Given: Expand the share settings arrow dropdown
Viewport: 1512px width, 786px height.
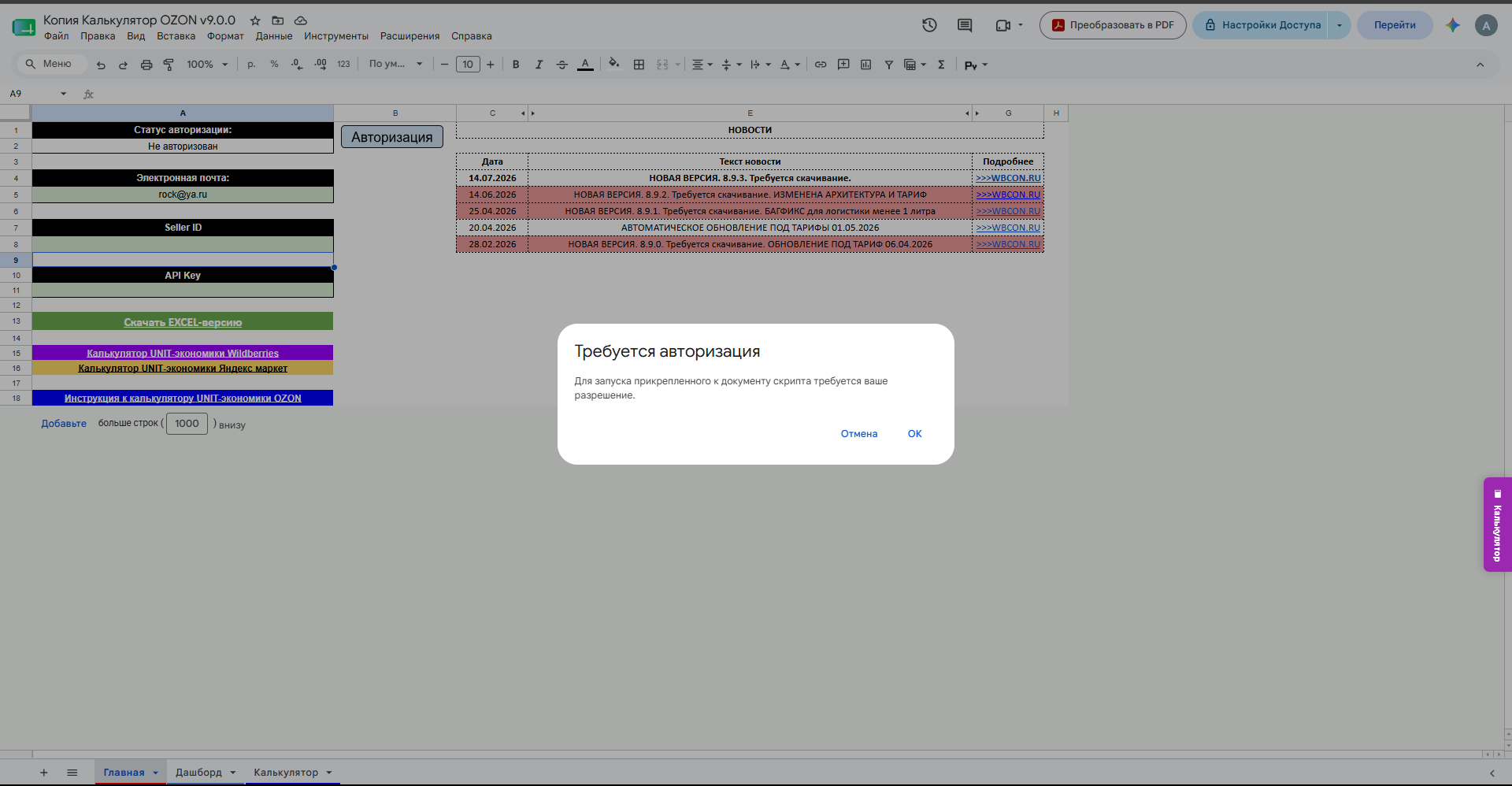Looking at the screenshot, I should 1339,25.
